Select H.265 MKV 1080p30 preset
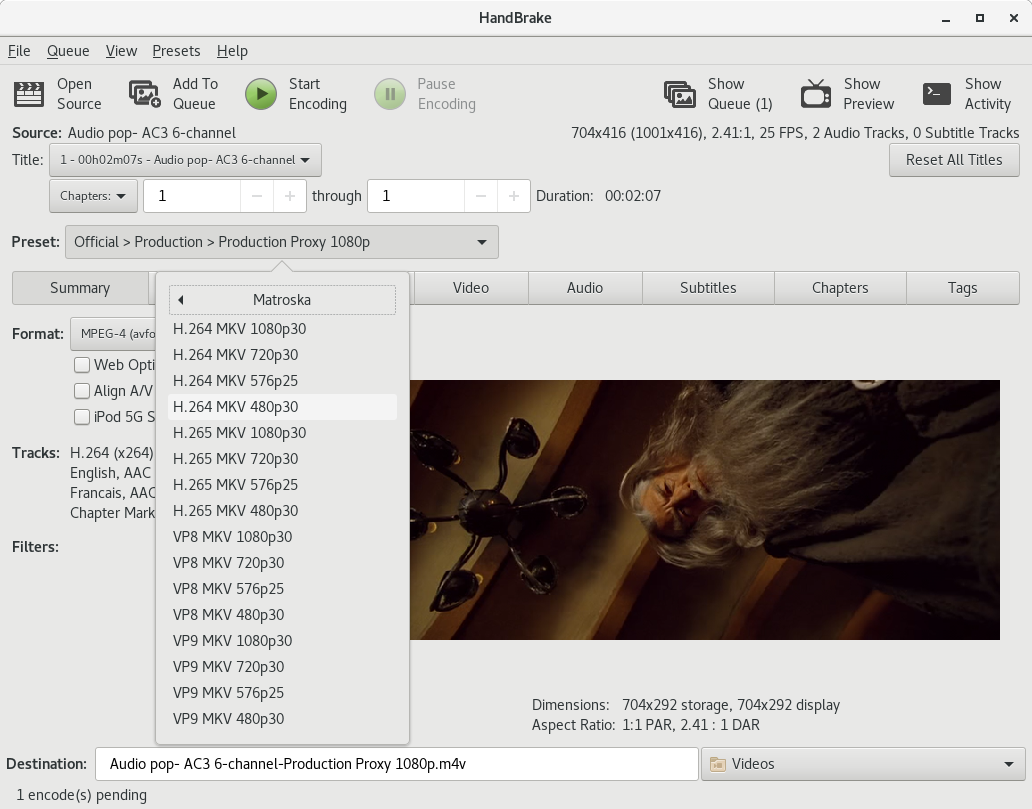The height and width of the screenshot is (809, 1032). (x=282, y=432)
